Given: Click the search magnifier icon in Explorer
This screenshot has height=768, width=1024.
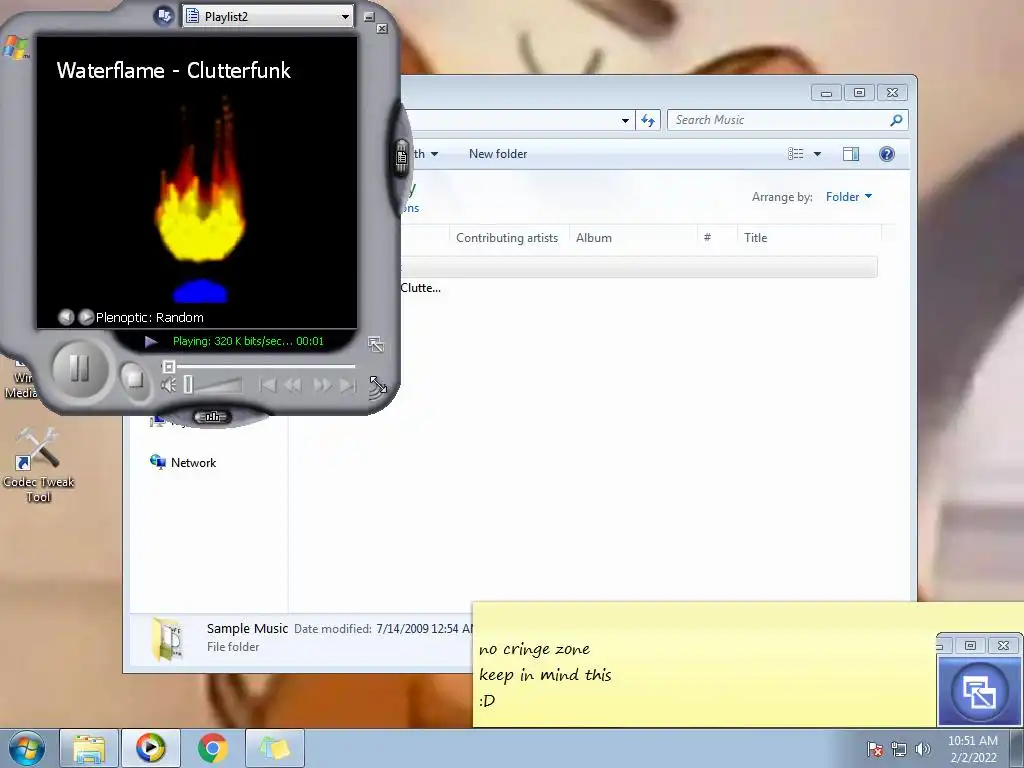Looking at the screenshot, I should (897, 120).
